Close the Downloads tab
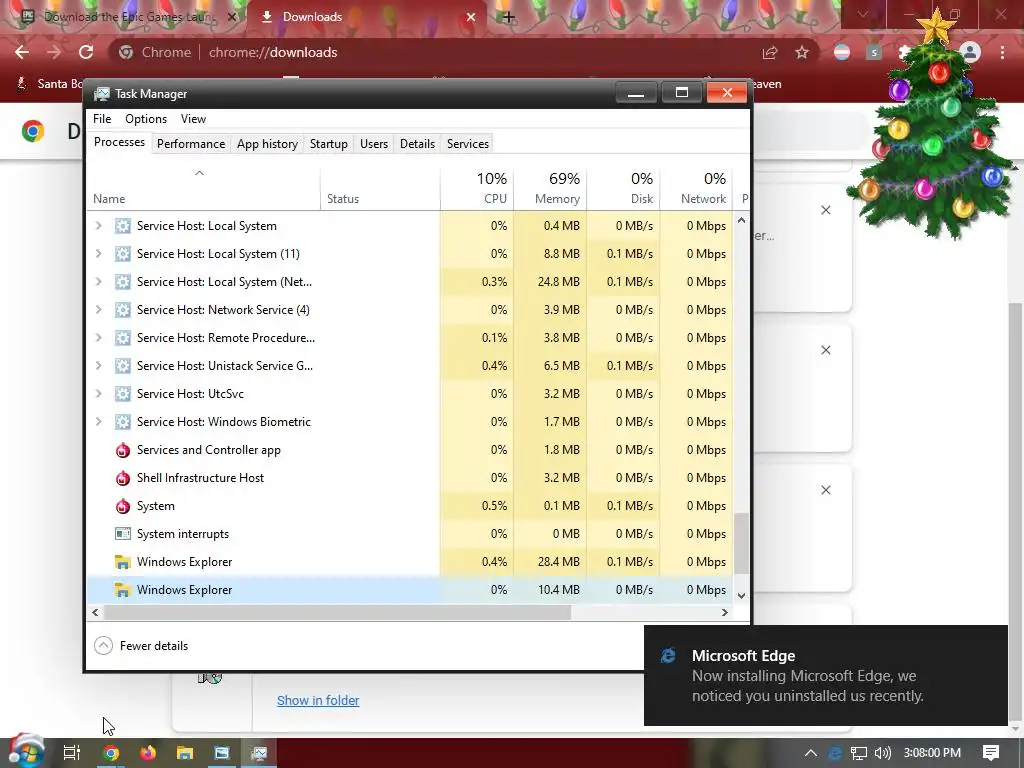Image resolution: width=1024 pixels, height=768 pixels. 471,17
